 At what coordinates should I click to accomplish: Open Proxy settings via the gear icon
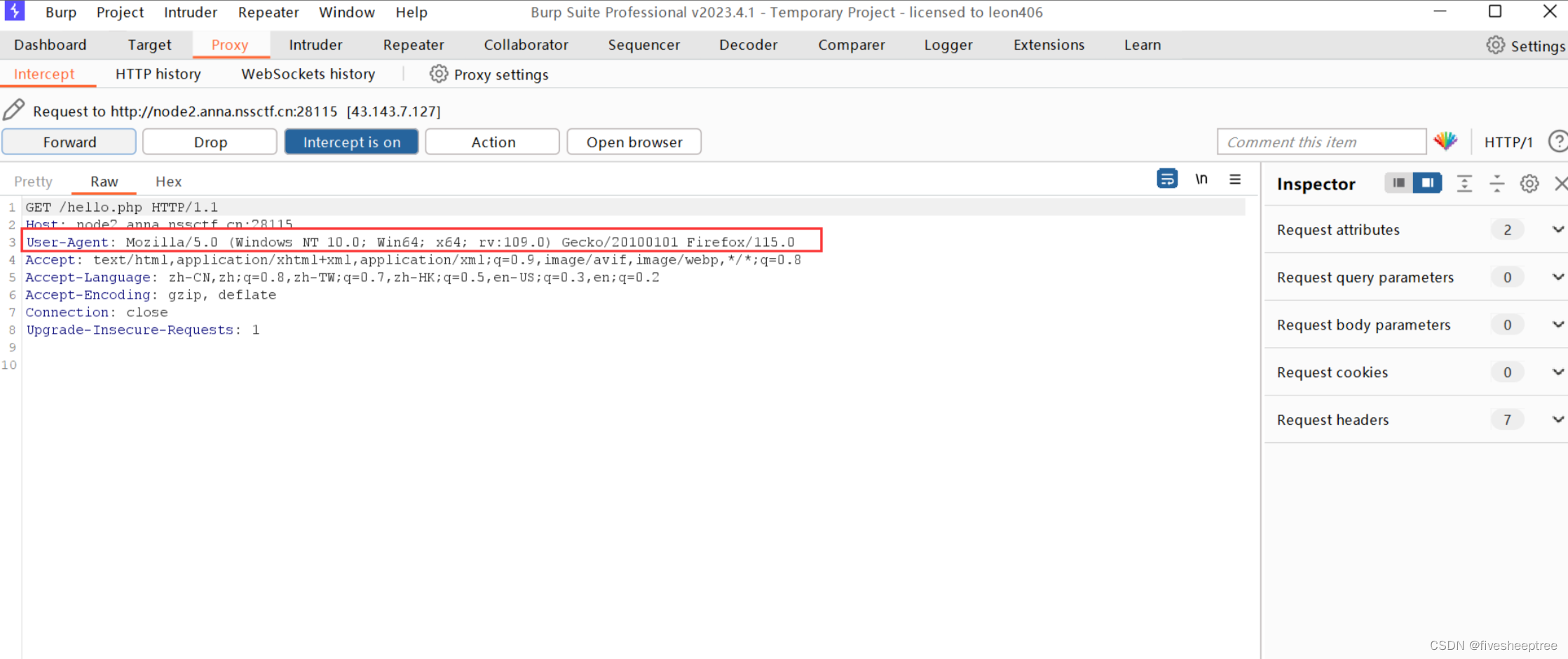click(x=439, y=74)
